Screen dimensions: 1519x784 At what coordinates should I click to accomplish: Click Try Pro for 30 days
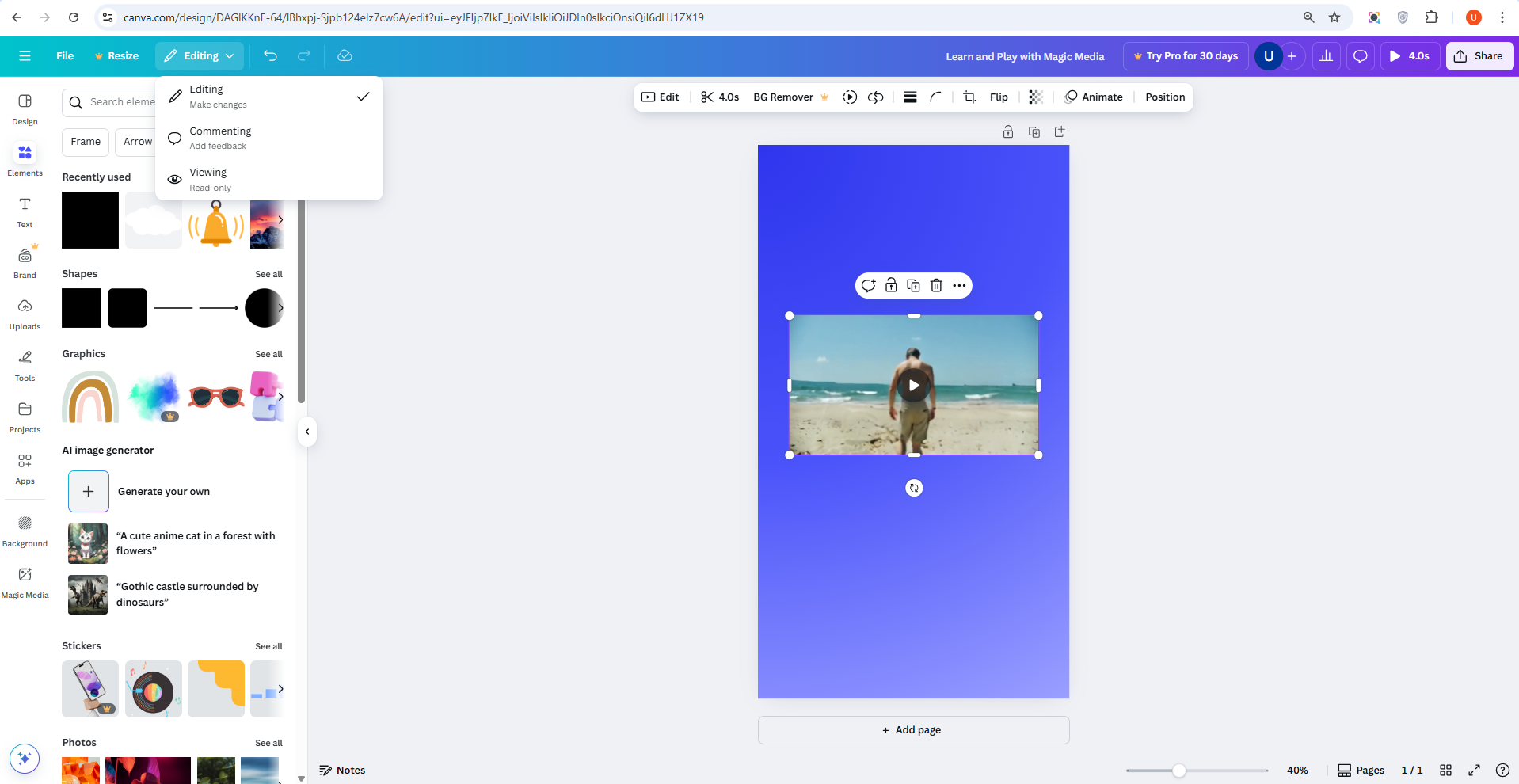click(x=1185, y=55)
